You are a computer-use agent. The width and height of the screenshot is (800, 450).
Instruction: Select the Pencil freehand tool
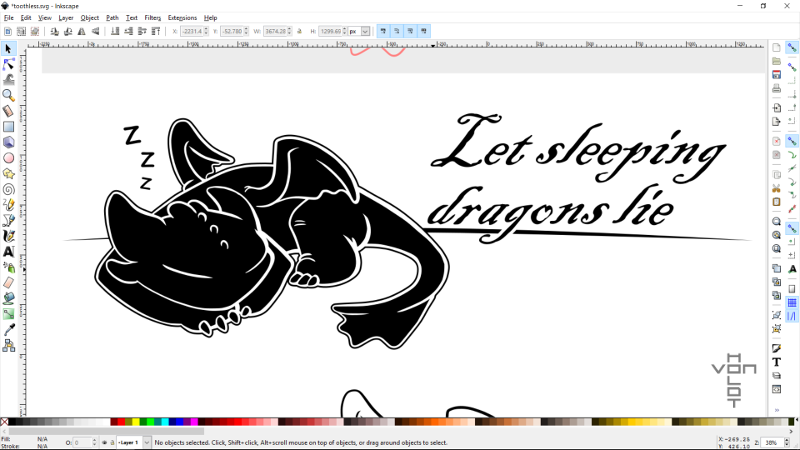point(8,205)
